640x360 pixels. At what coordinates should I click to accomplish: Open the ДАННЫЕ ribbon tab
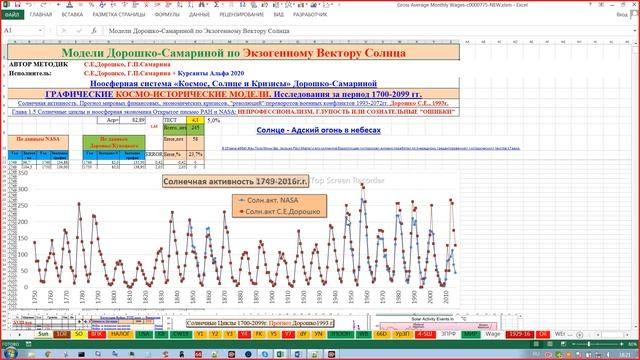[199, 15]
